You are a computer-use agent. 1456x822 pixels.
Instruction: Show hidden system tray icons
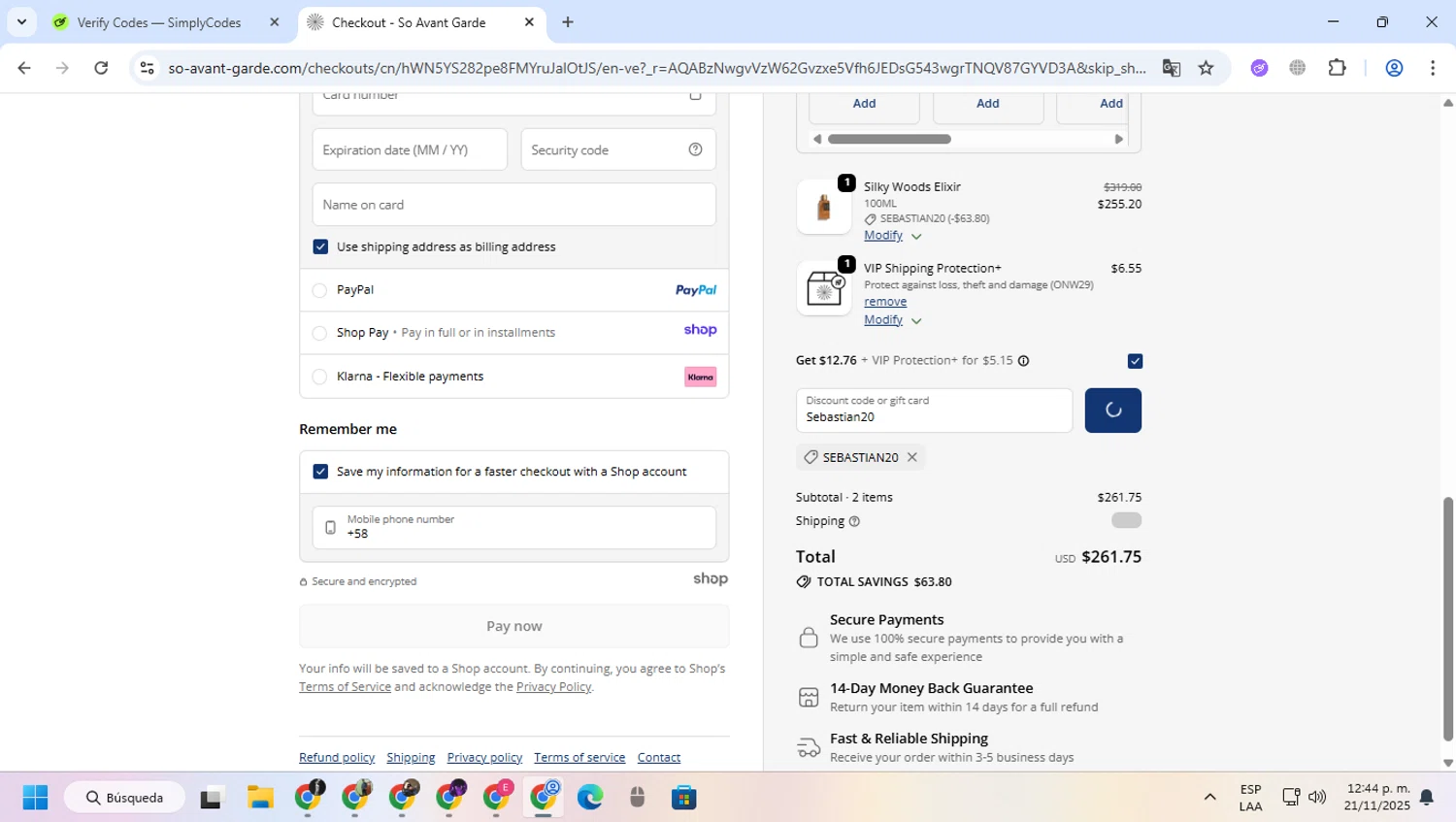tap(1209, 797)
